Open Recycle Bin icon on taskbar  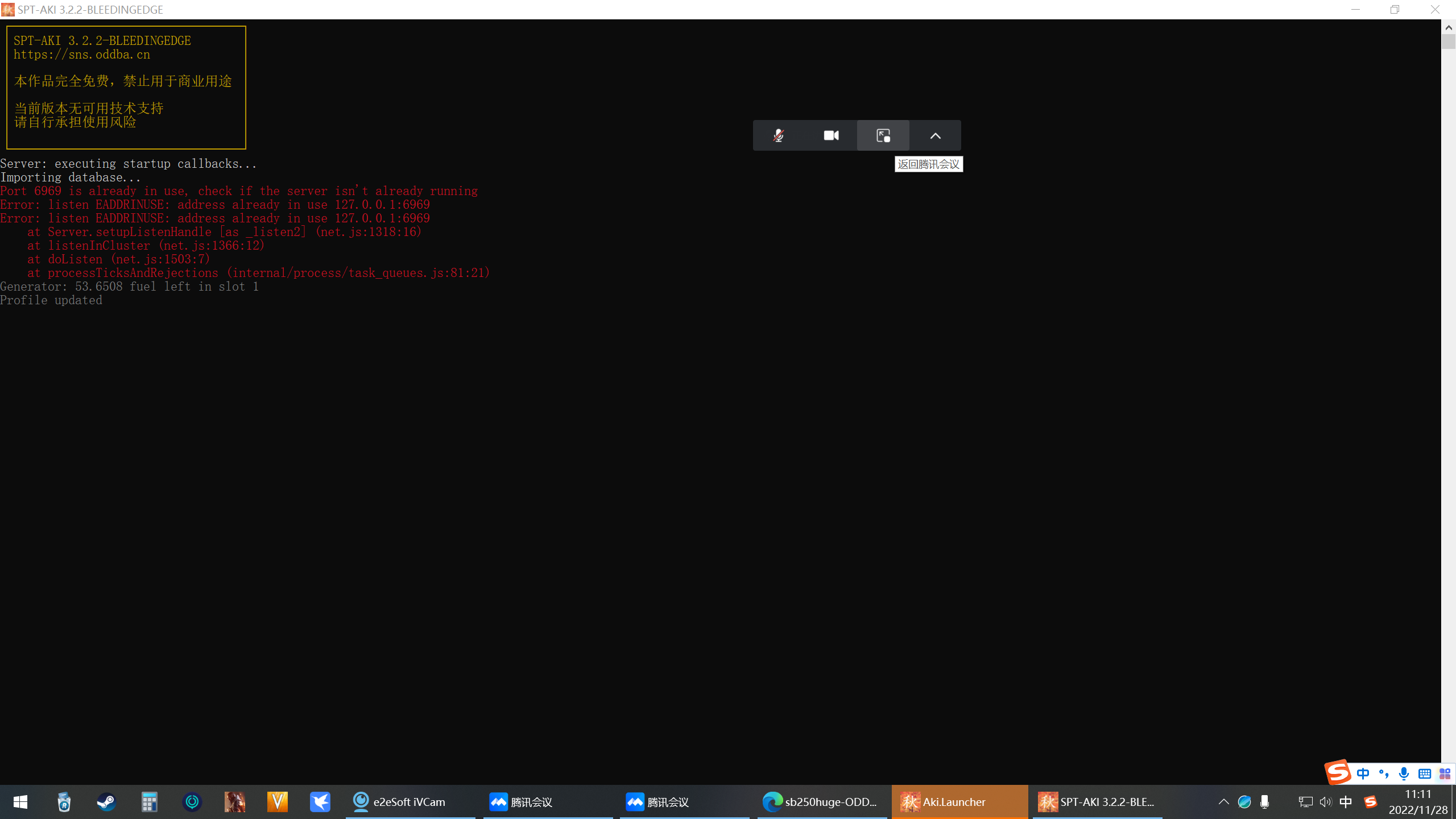pyautogui.click(x=64, y=802)
